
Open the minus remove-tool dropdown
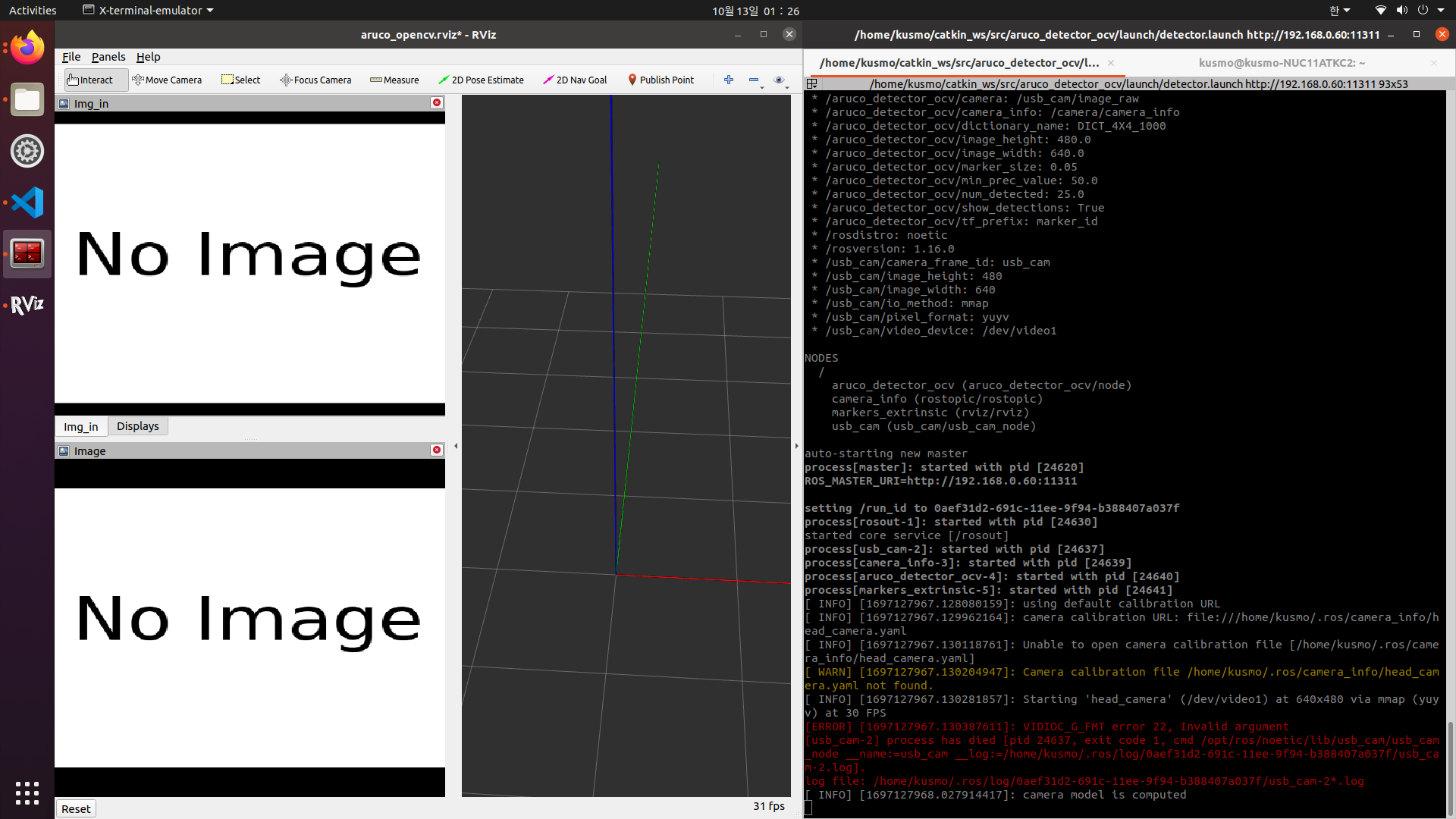(755, 80)
